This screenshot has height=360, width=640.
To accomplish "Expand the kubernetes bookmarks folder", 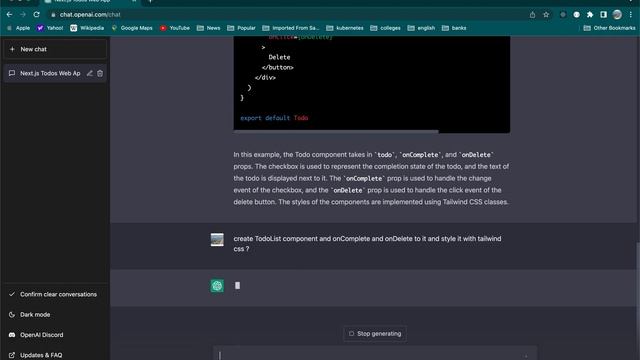I will [x=345, y=28].
